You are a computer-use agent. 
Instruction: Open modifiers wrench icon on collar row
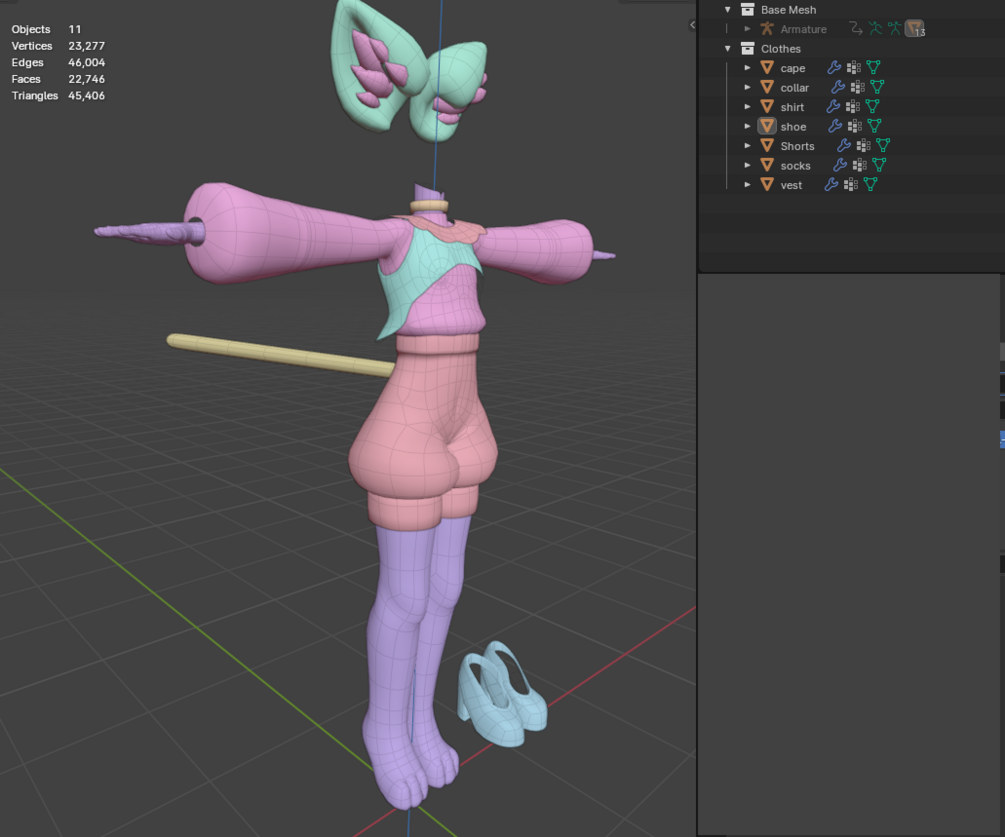tap(838, 87)
